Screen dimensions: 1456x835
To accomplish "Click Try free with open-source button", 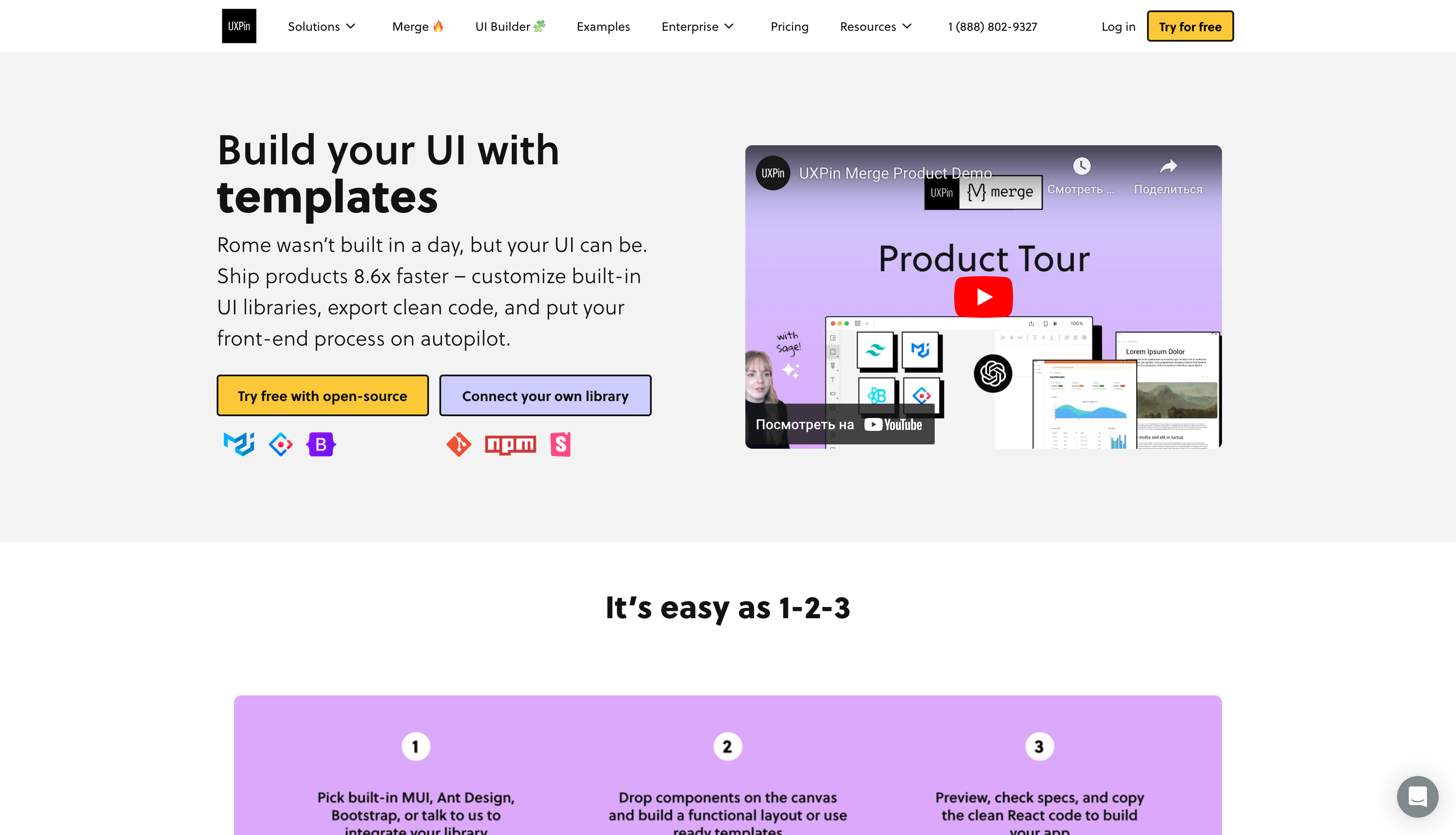I will (x=322, y=395).
